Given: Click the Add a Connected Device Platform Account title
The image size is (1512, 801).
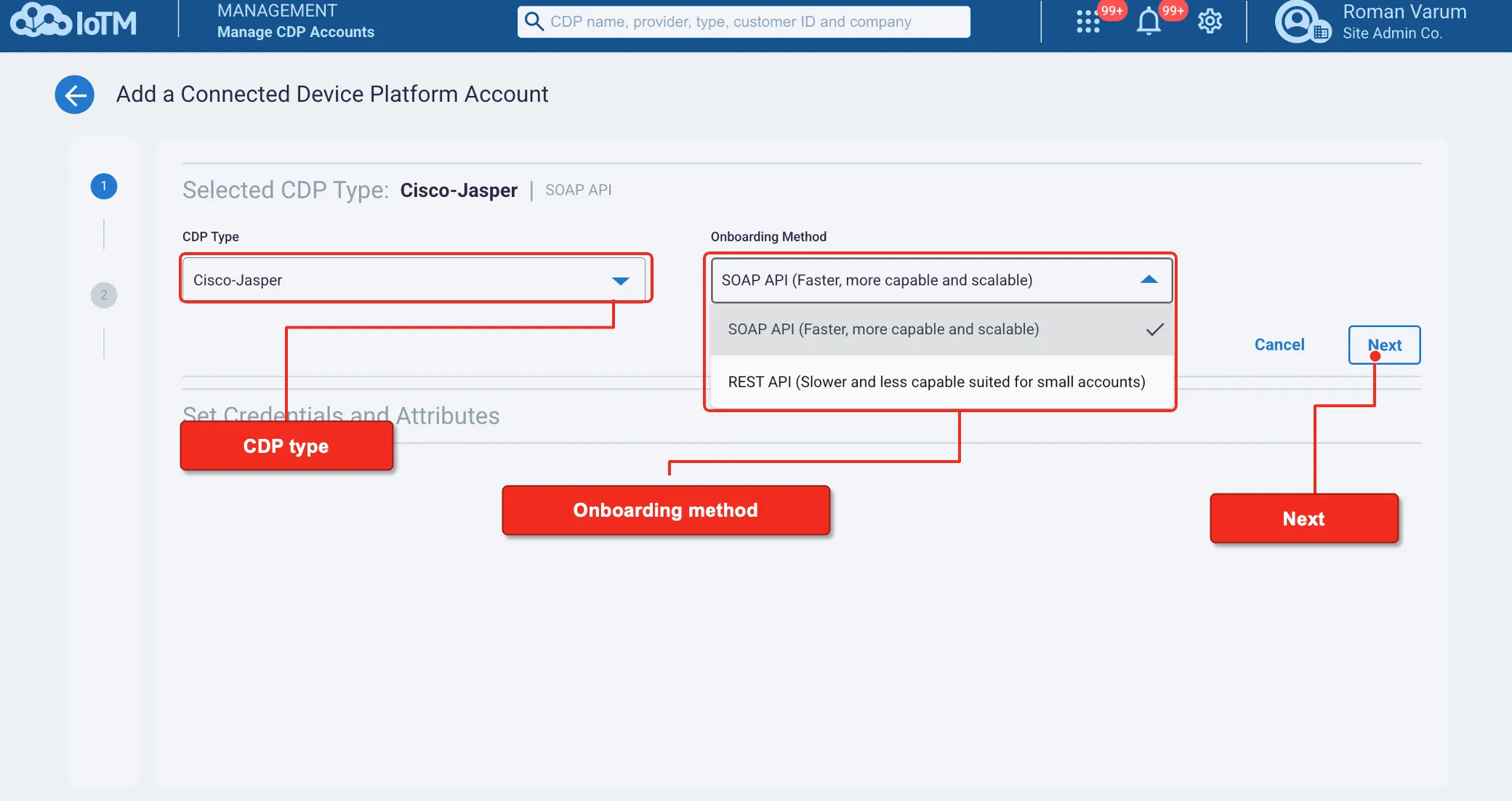Looking at the screenshot, I should tap(332, 94).
